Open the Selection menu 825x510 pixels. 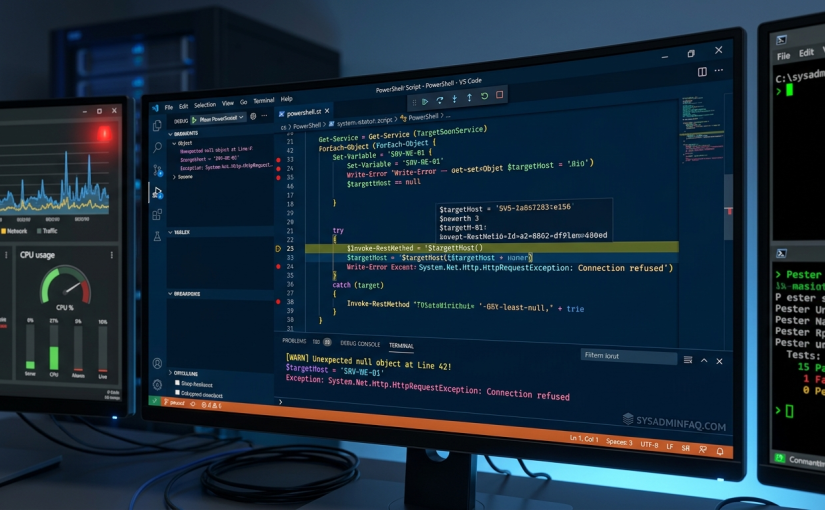[x=205, y=105]
